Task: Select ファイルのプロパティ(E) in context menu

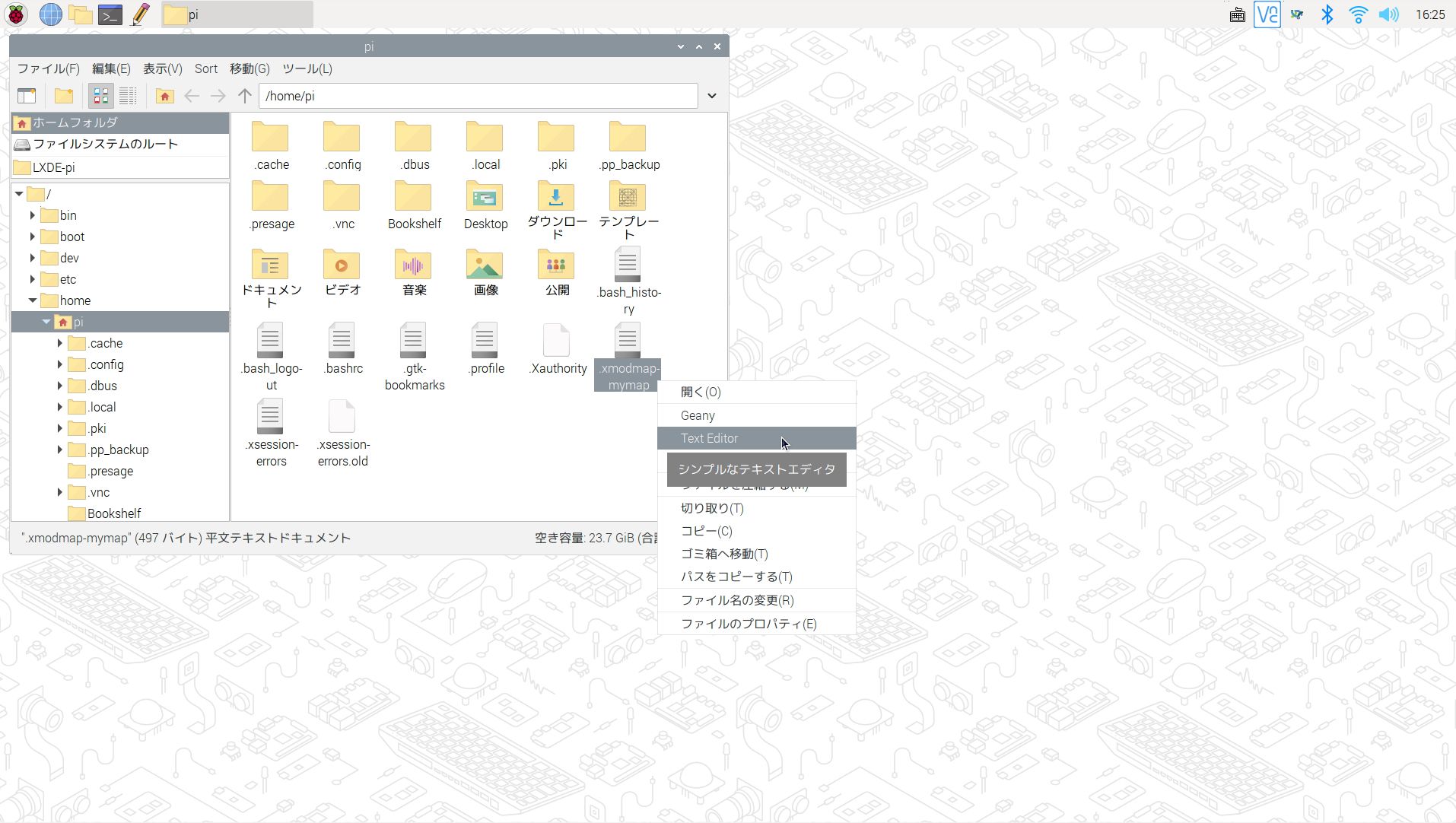Action: 748,624
